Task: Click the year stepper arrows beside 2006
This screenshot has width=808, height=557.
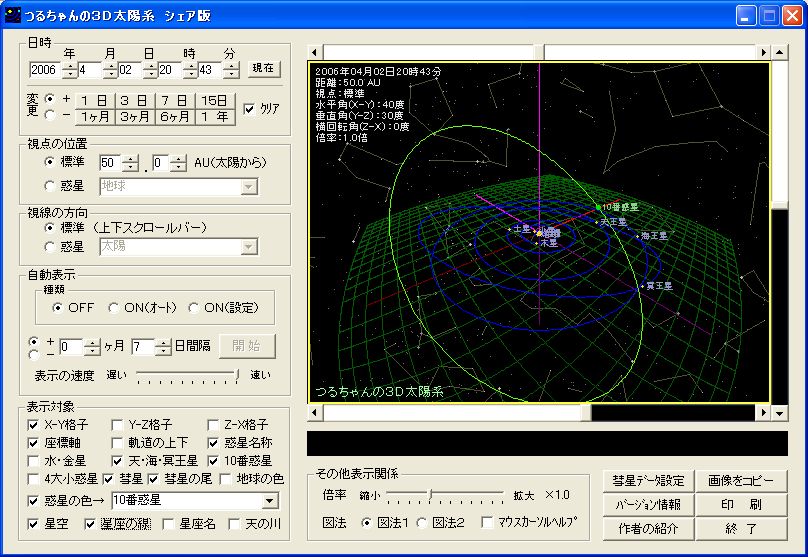Action: (x=69, y=70)
